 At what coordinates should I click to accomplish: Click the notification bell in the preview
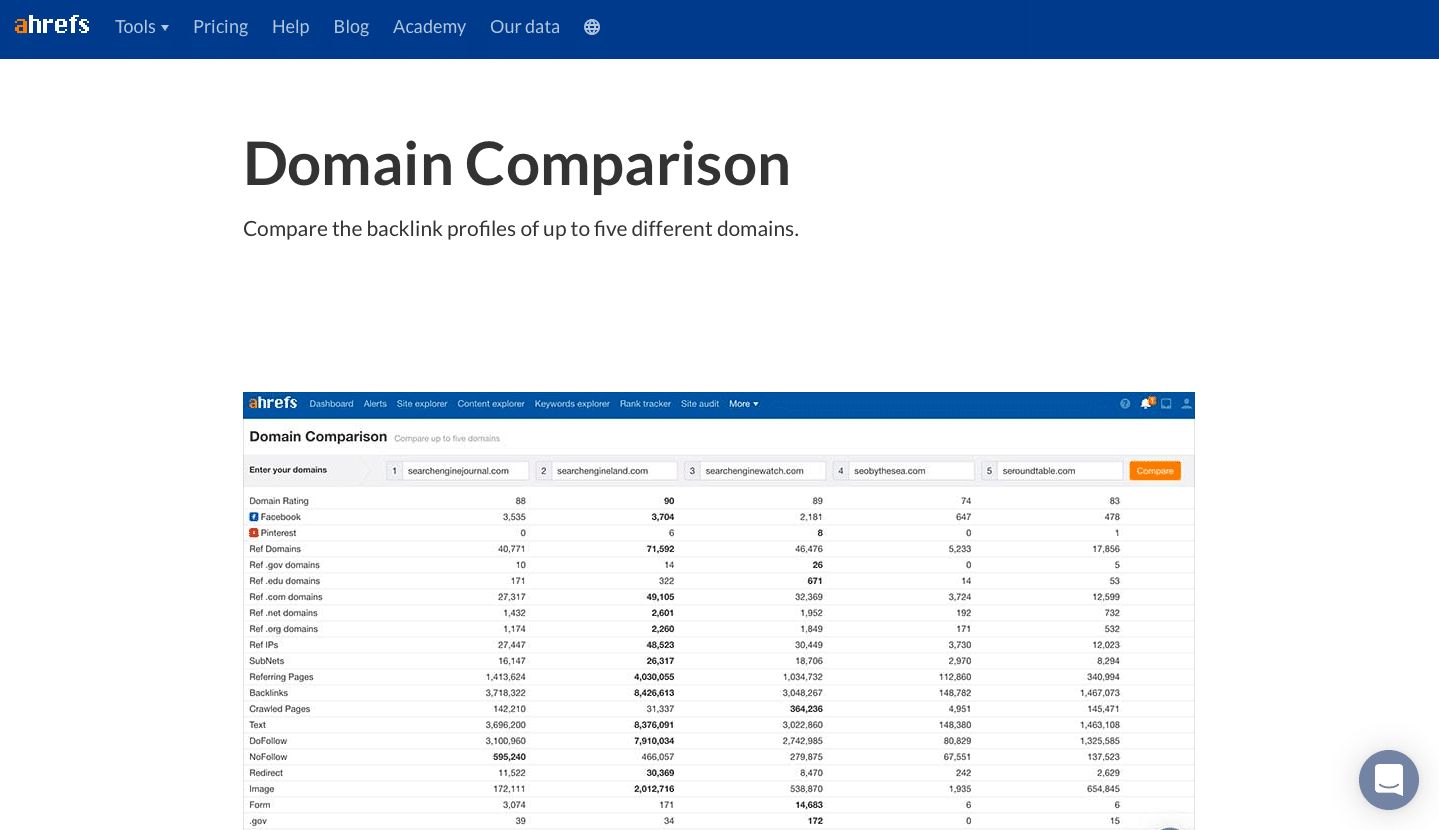(1146, 404)
